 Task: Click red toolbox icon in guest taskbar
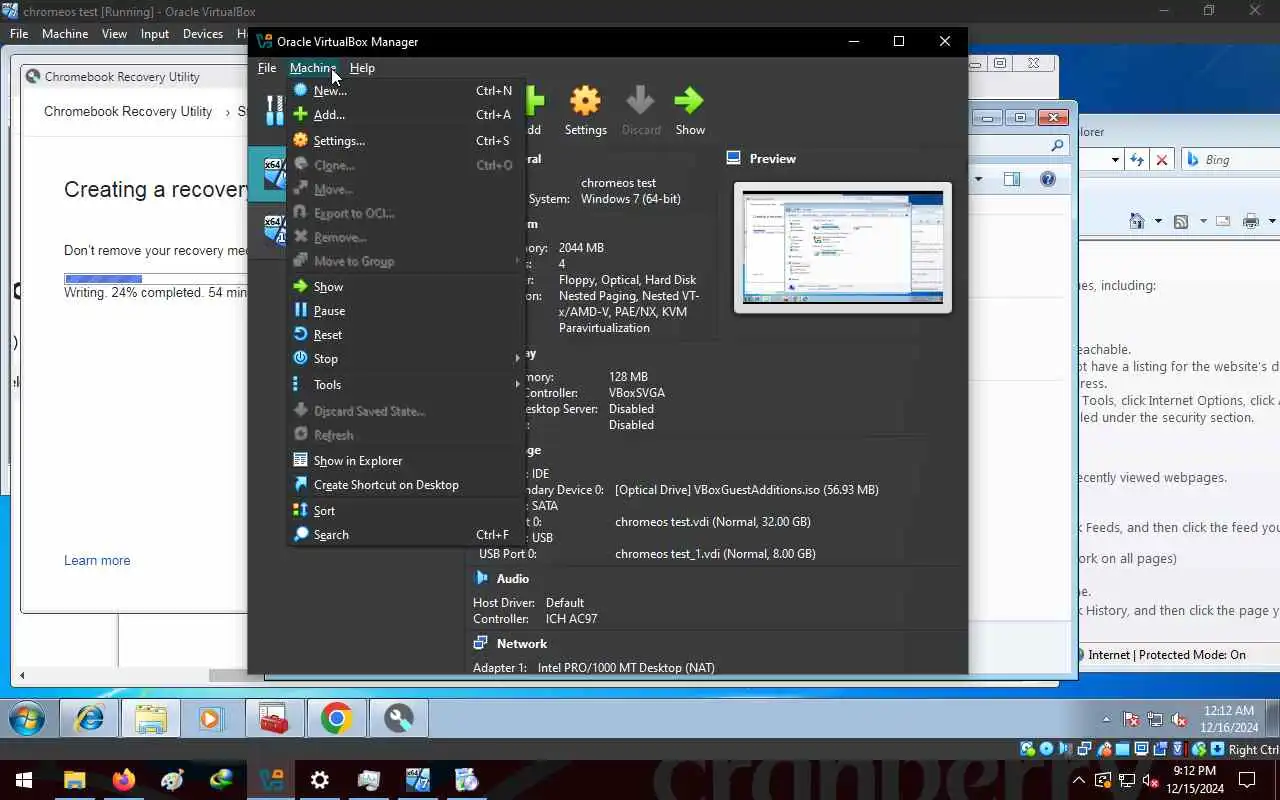(274, 718)
